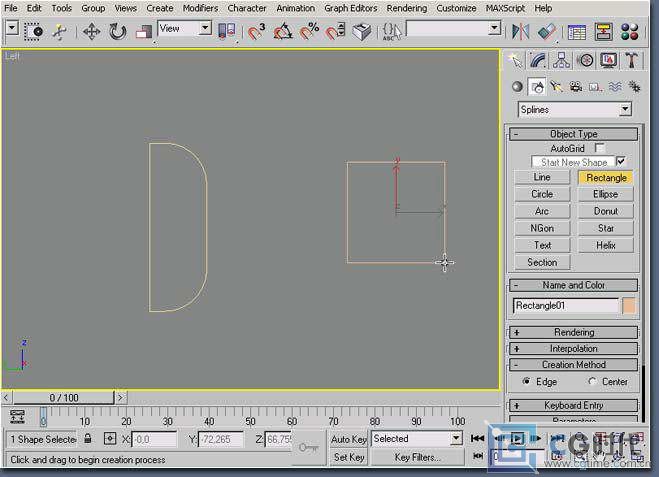
Task: Open the Rendering menu
Action: tap(406, 8)
